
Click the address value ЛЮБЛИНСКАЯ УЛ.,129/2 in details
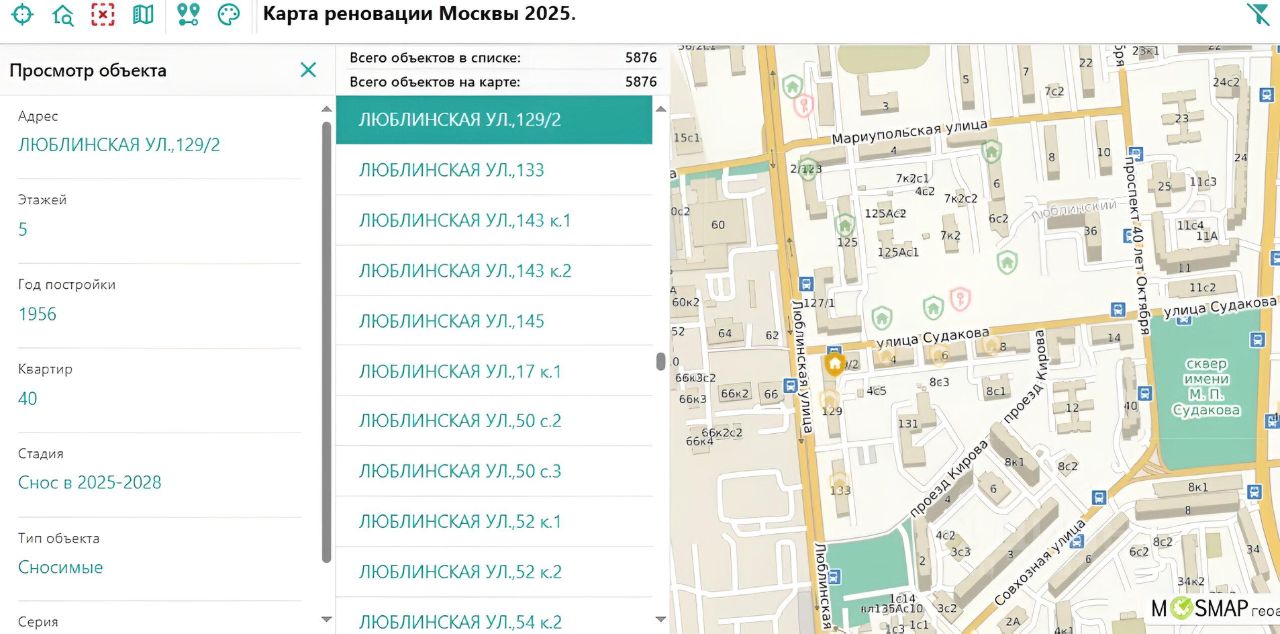click(119, 145)
